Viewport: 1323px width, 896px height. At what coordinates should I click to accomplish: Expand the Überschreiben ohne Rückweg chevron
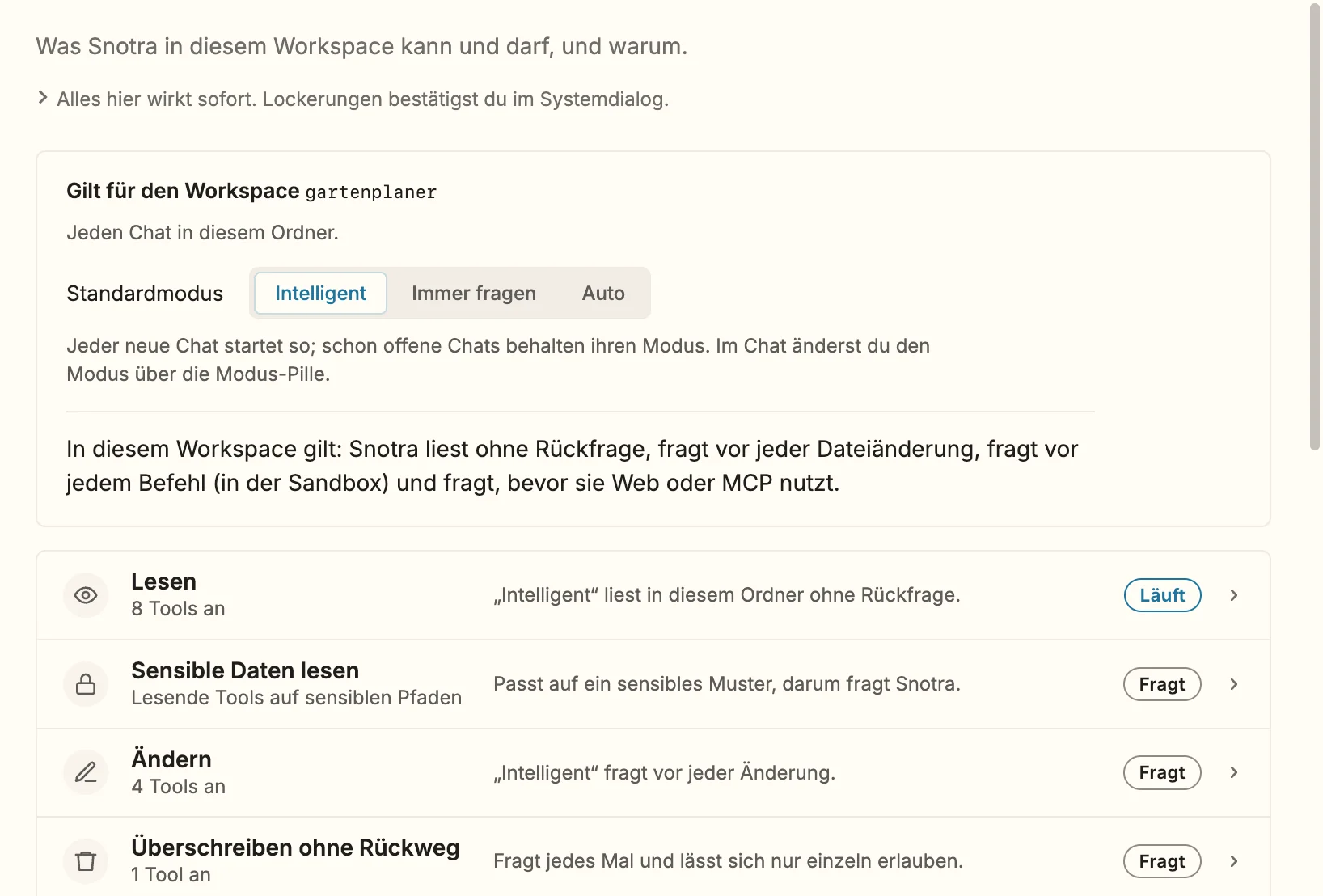click(x=1234, y=861)
